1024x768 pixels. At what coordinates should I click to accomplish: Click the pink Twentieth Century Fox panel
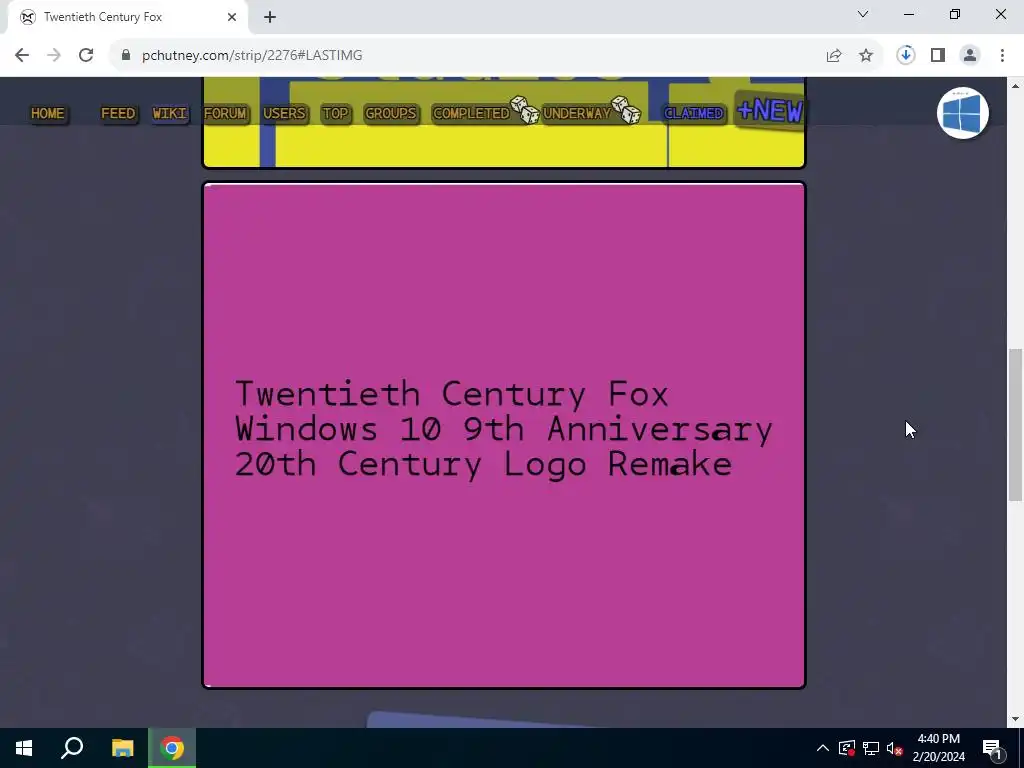click(x=504, y=436)
